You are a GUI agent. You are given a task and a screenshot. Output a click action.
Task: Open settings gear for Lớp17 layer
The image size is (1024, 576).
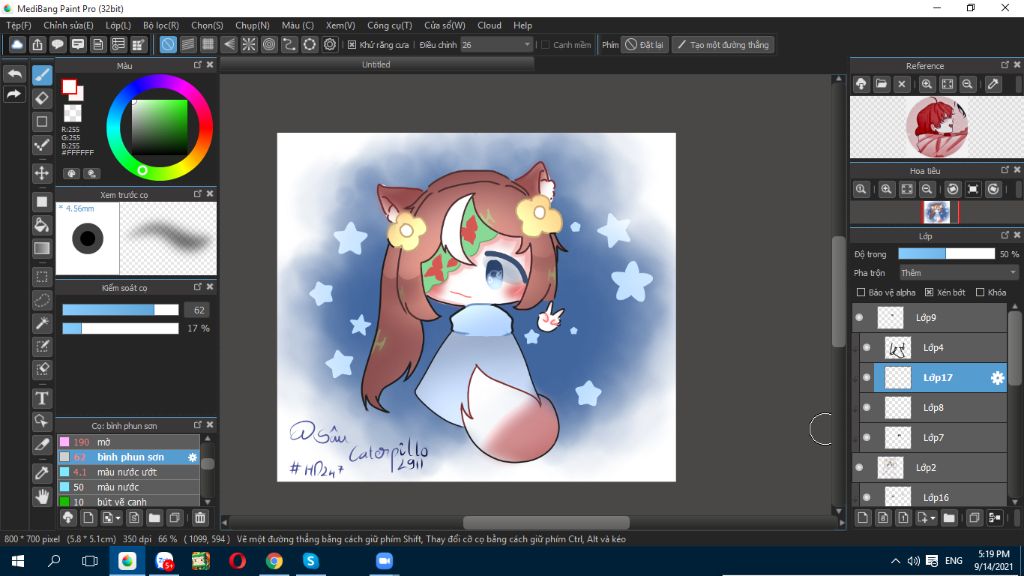997,377
